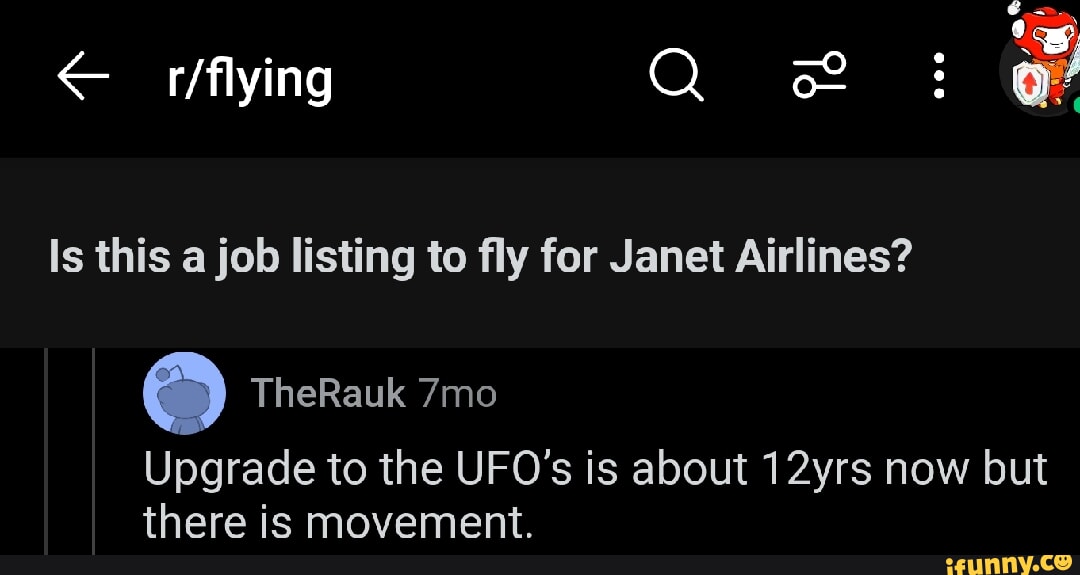
Task: View TheRauk's avatar icon
Action: pyautogui.click(x=185, y=393)
